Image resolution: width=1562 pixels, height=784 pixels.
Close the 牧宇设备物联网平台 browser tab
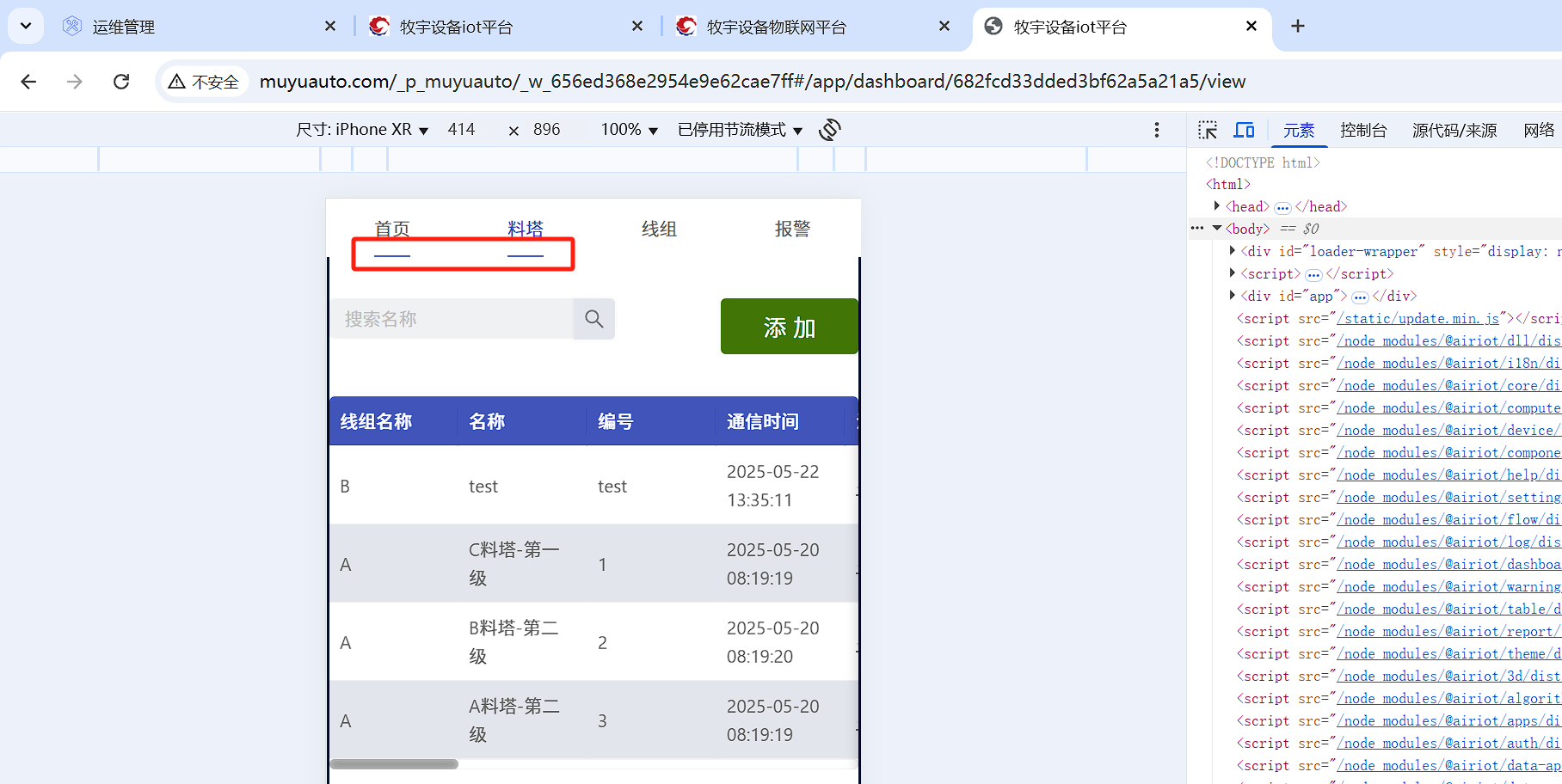point(944,27)
